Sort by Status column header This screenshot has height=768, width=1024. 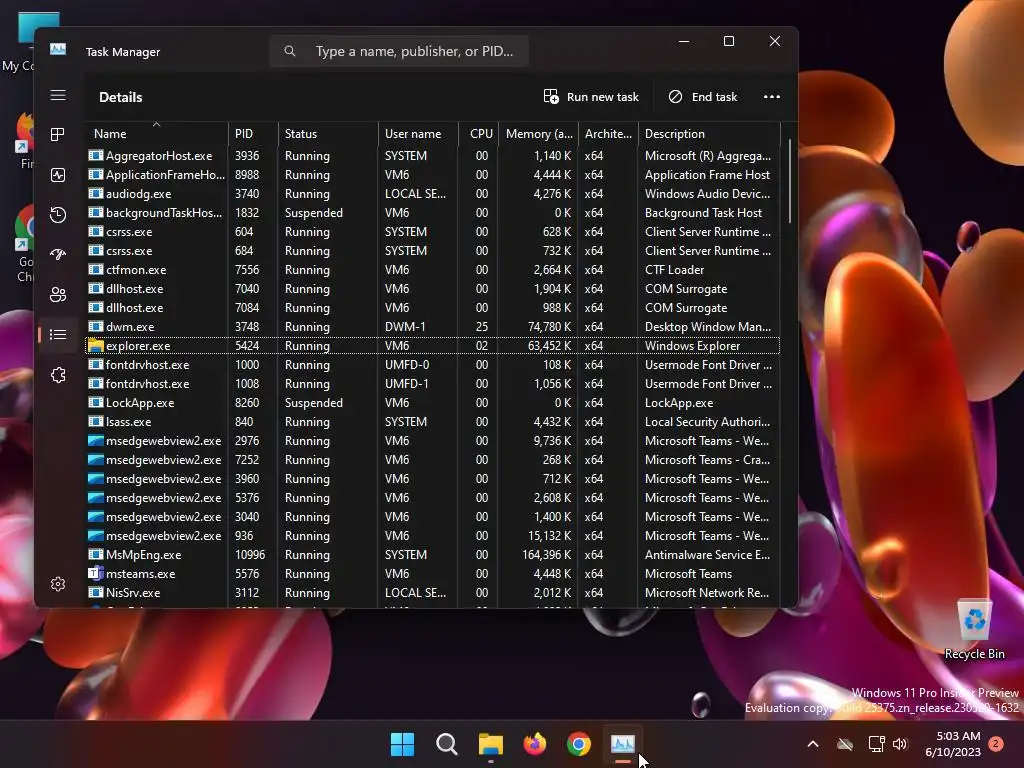pos(328,133)
